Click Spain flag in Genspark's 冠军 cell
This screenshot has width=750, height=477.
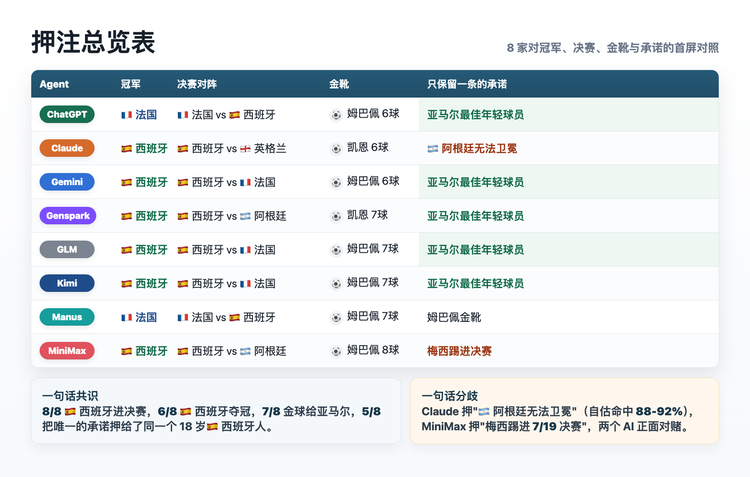pyautogui.click(x=127, y=216)
